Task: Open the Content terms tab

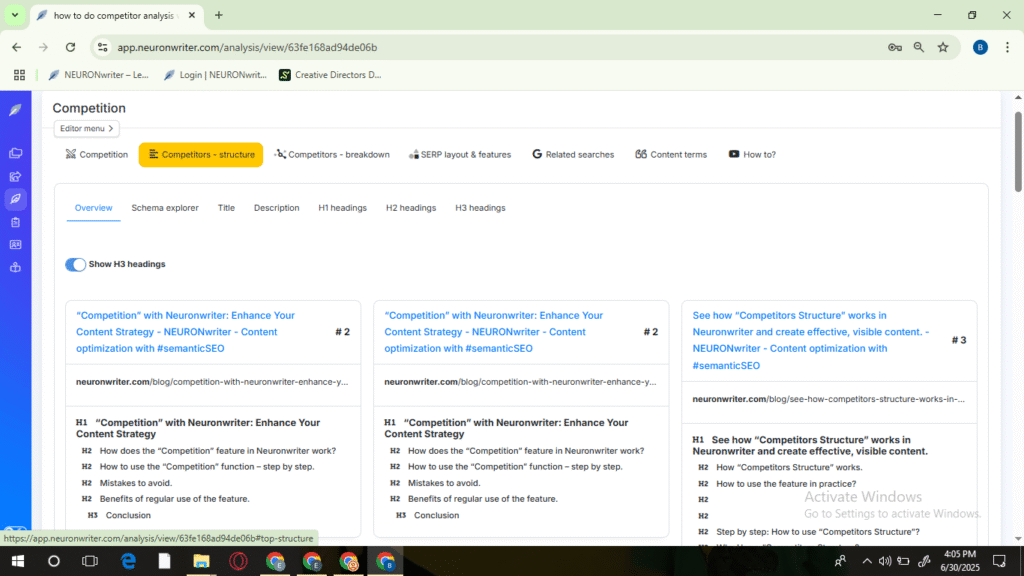Action: pyautogui.click(x=671, y=155)
